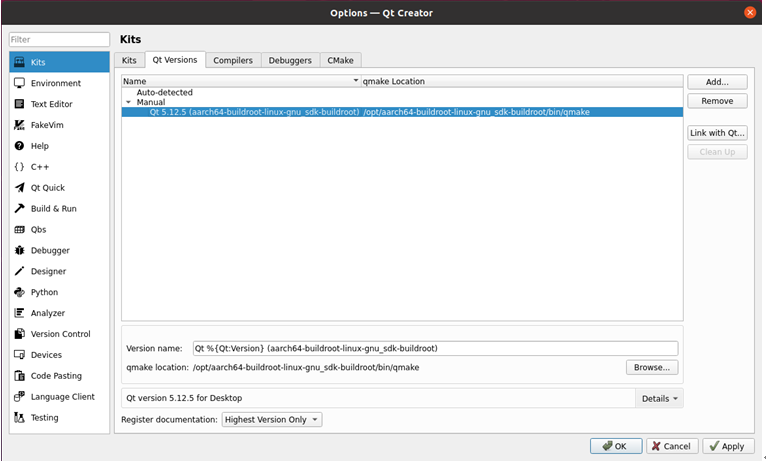Switch to the Compilers tab

(x=233, y=60)
